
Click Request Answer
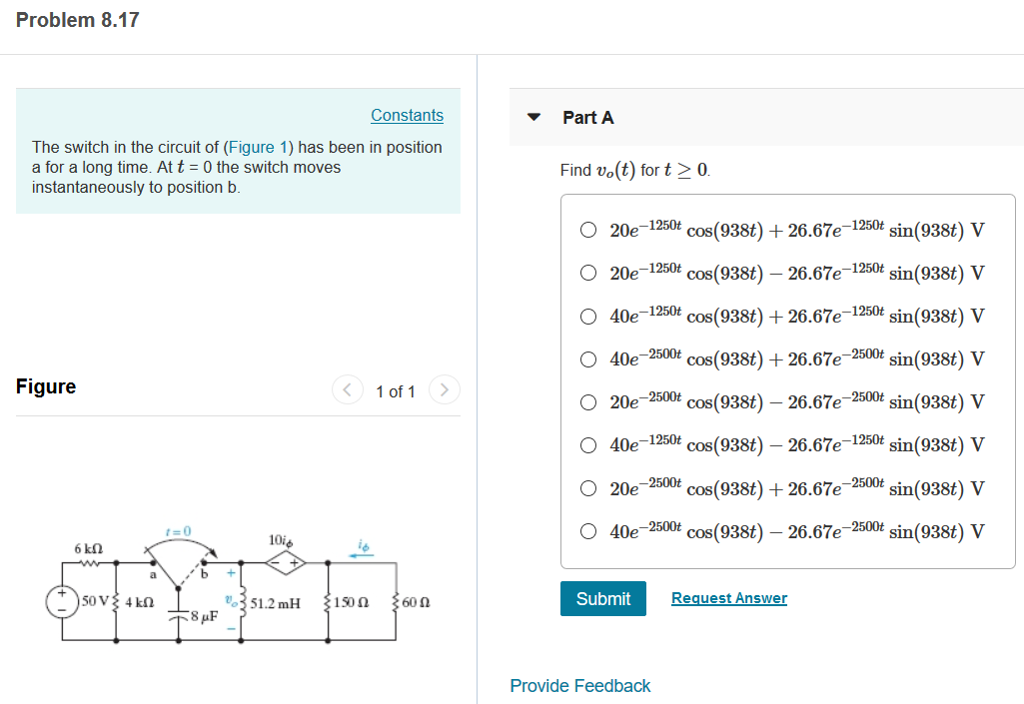(x=728, y=598)
